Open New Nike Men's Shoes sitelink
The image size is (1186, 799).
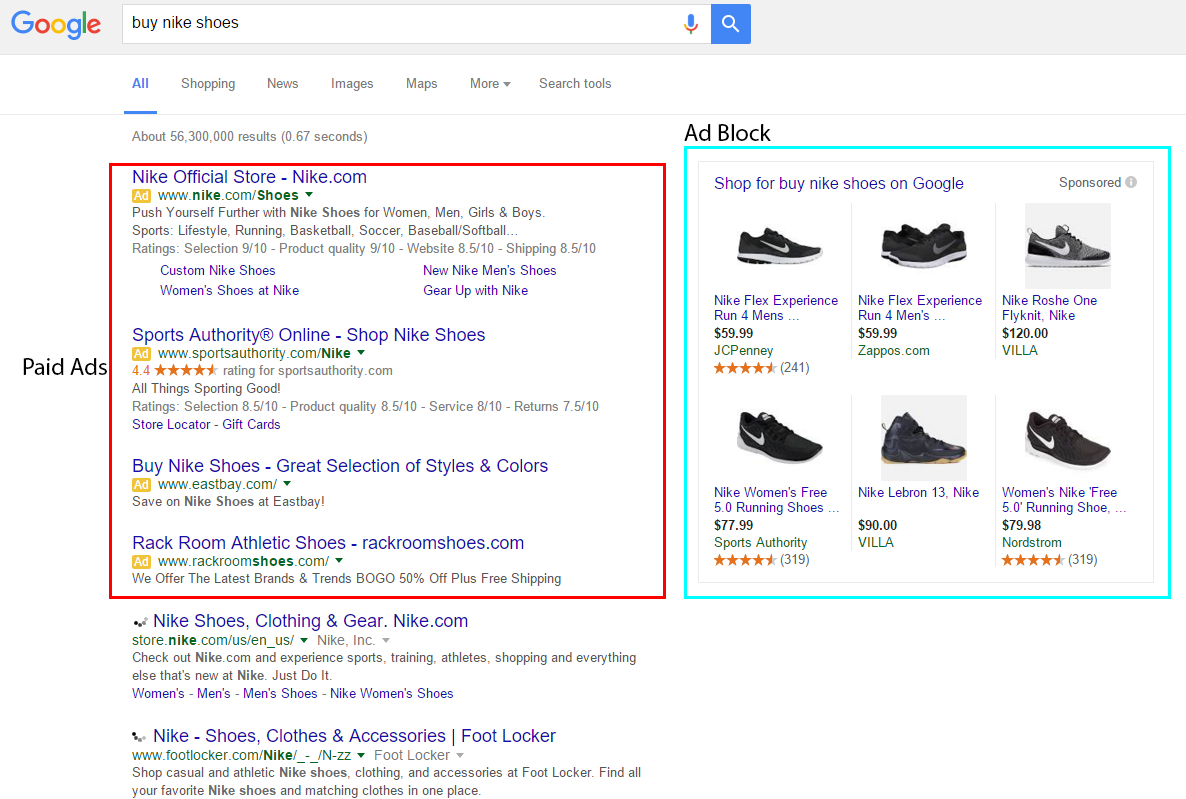coord(489,271)
